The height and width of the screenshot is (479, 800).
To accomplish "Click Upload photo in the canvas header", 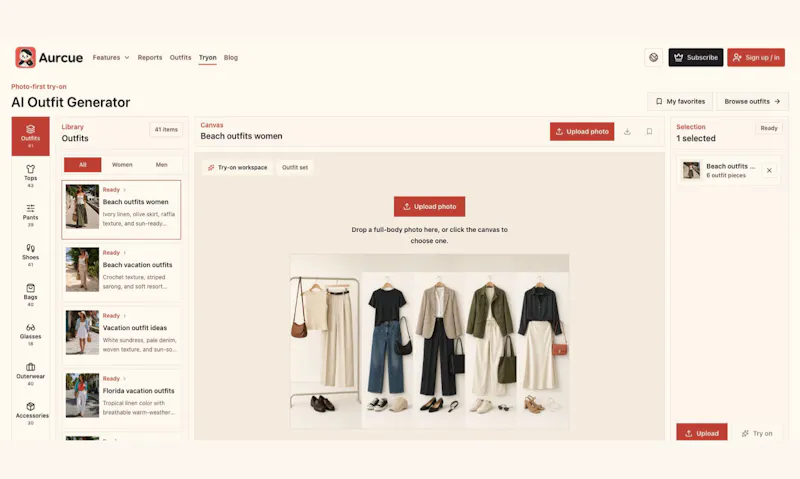I will 582,132.
